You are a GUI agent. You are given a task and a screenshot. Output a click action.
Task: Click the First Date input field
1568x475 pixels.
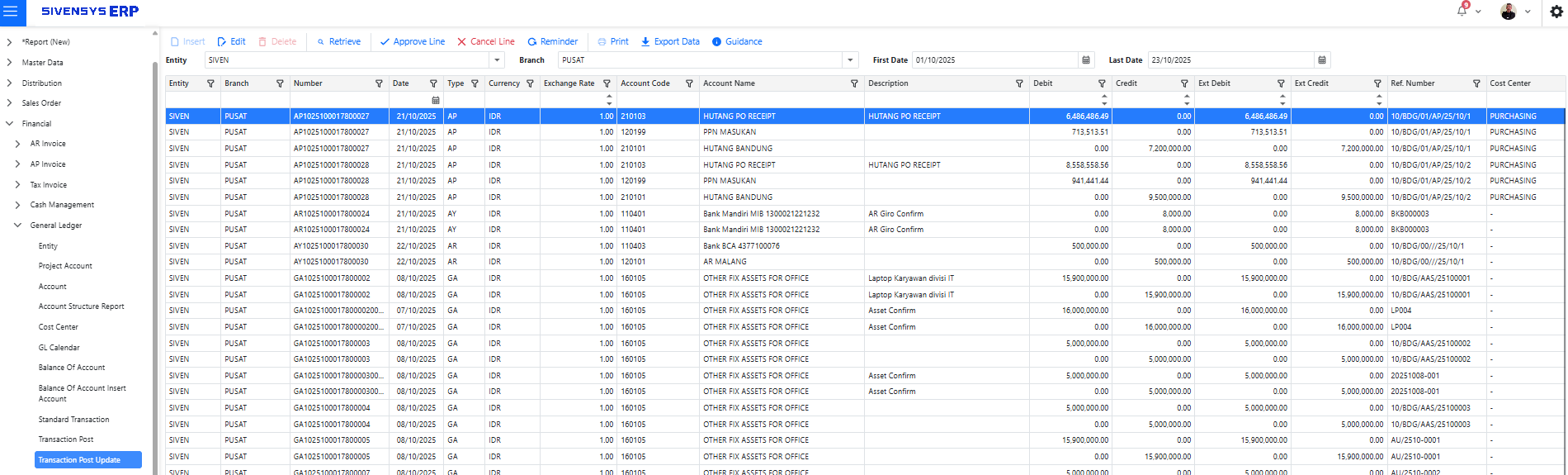994,60
